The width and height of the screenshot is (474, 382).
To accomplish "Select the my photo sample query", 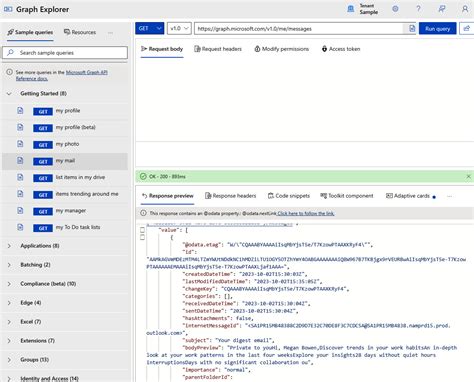I will click(65, 144).
